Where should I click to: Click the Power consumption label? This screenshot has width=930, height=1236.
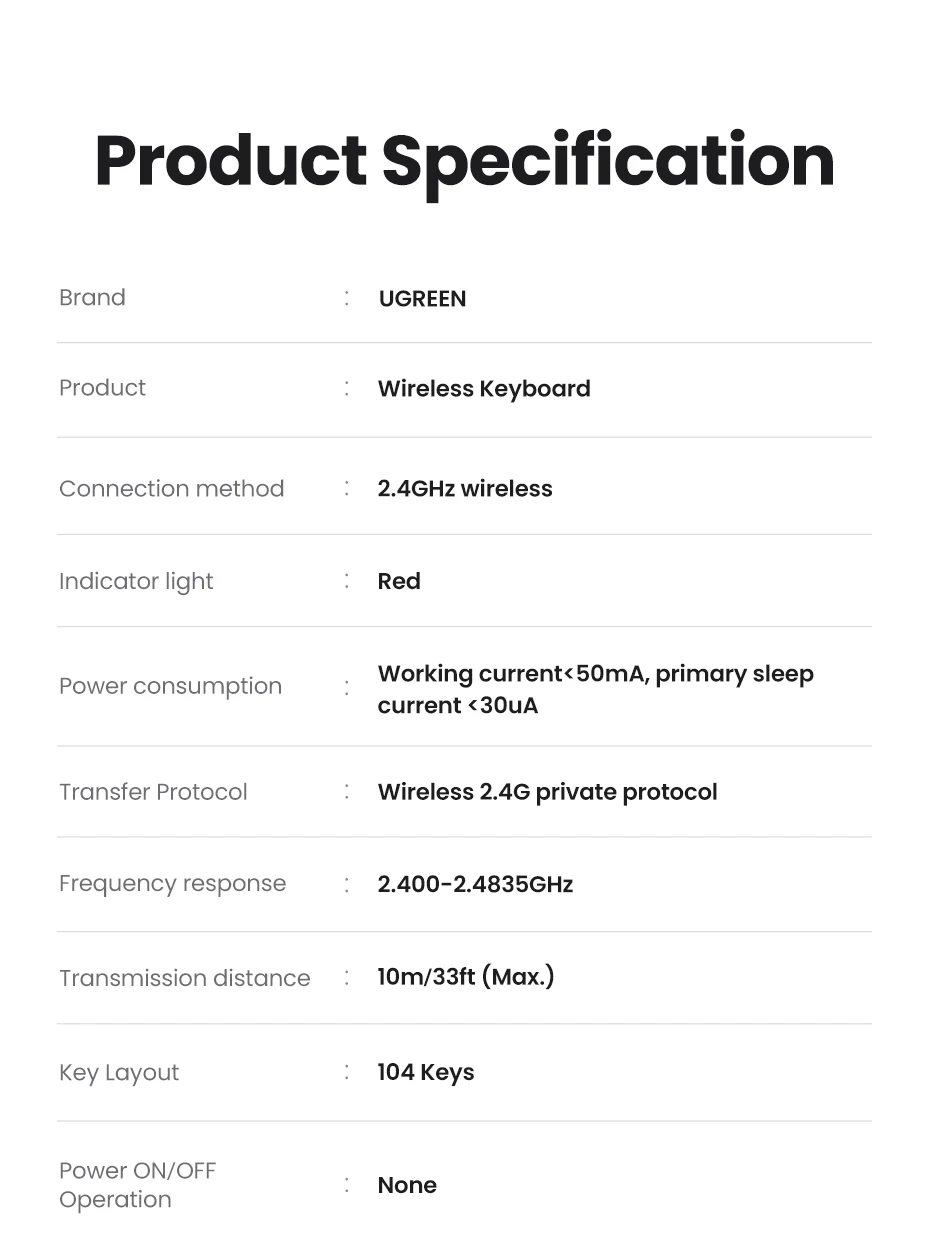[170, 687]
